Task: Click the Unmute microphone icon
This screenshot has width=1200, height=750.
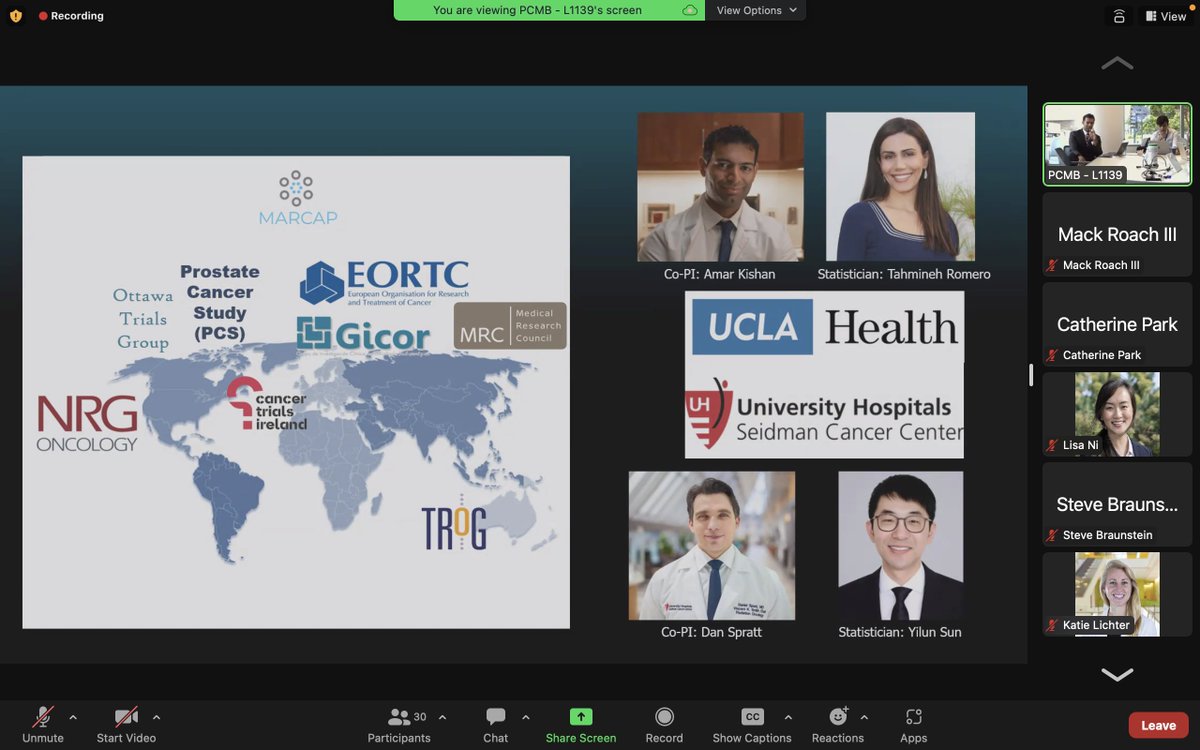Action: [43, 716]
